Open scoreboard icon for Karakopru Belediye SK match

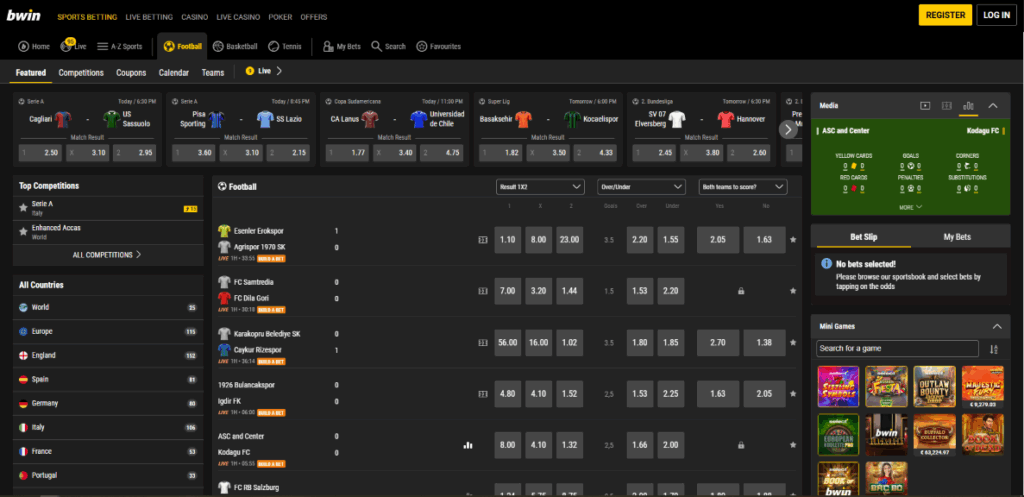pyautogui.click(x=483, y=342)
